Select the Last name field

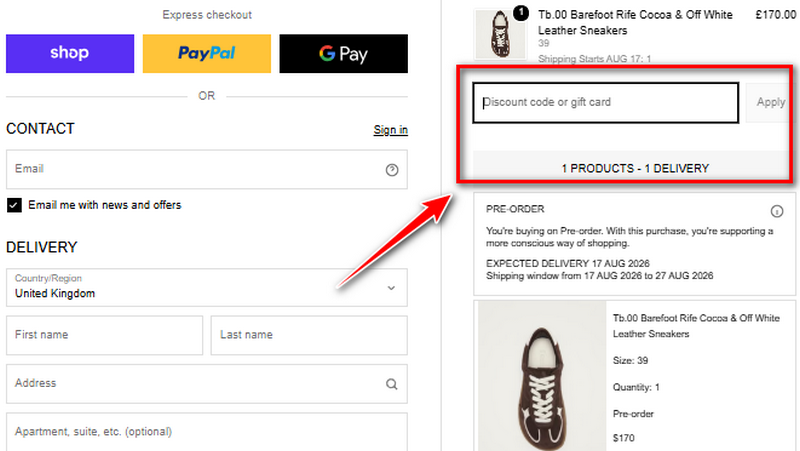pos(309,335)
